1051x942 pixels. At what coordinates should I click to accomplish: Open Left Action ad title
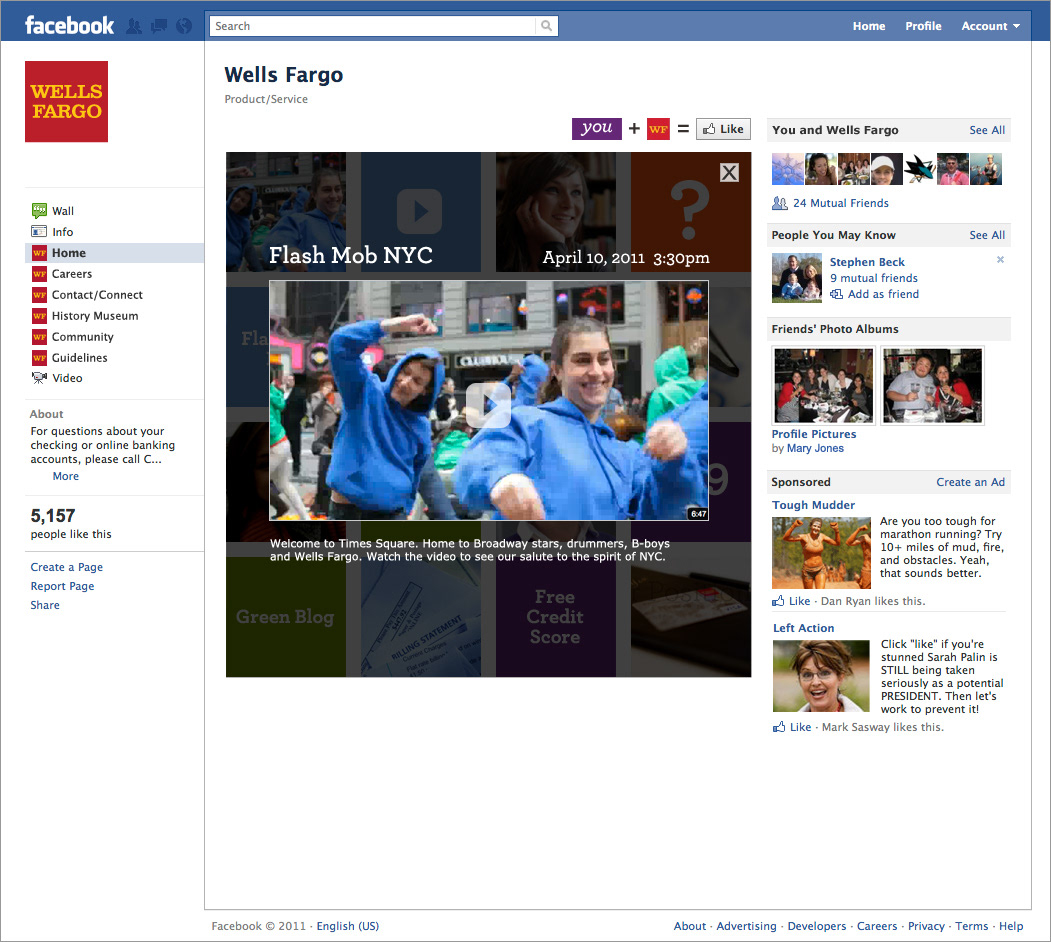(x=803, y=628)
